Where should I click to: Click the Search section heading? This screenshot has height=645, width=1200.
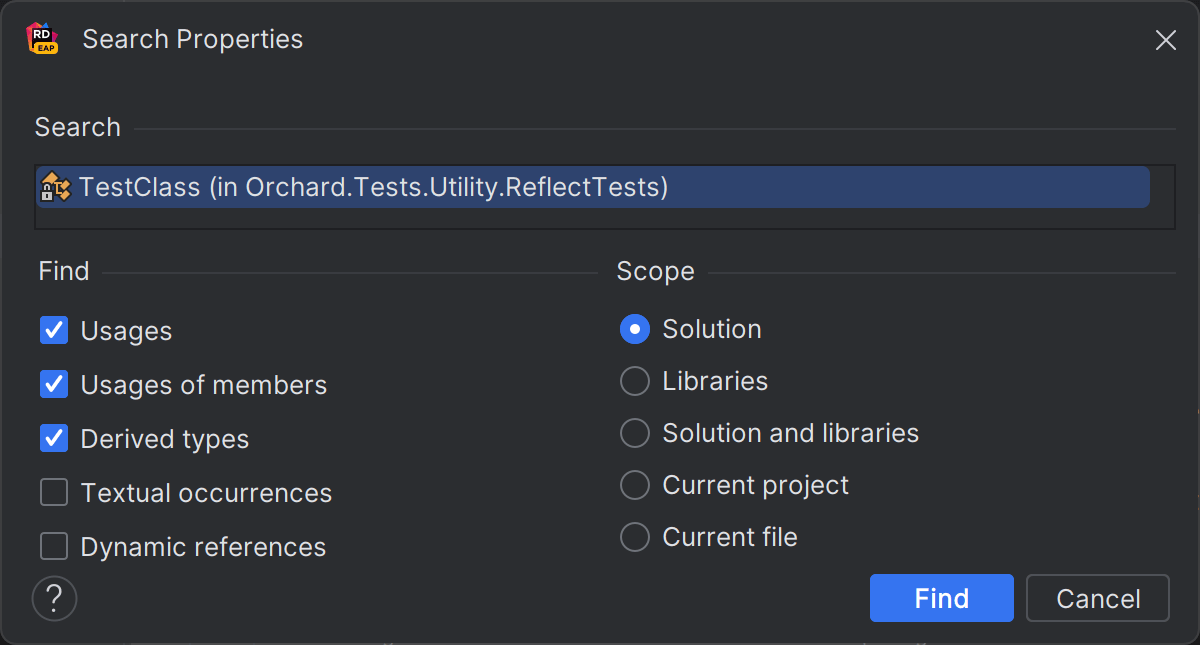coord(77,127)
